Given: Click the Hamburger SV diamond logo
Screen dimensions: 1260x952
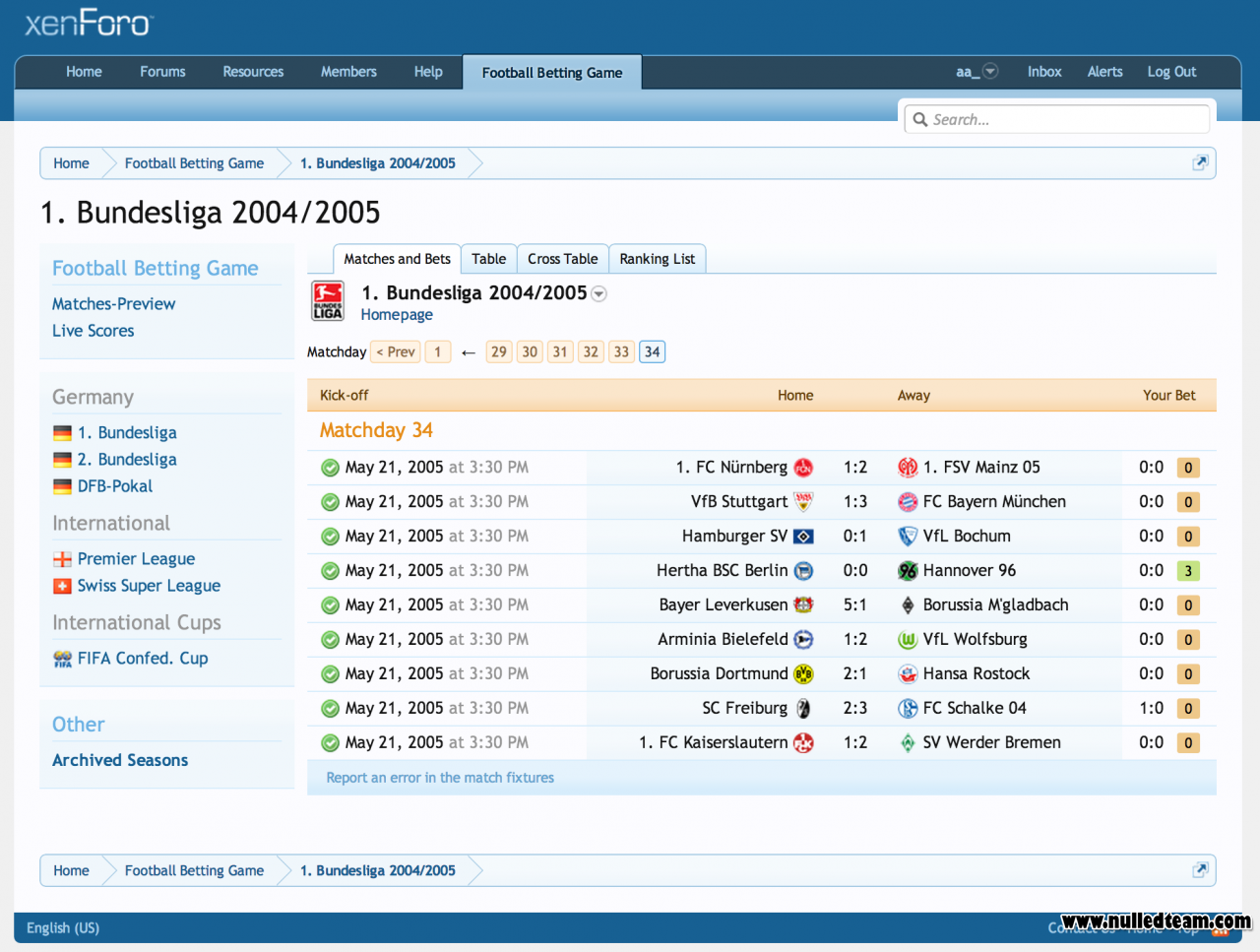Looking at the screenshot, I should [x=803, y=537].
